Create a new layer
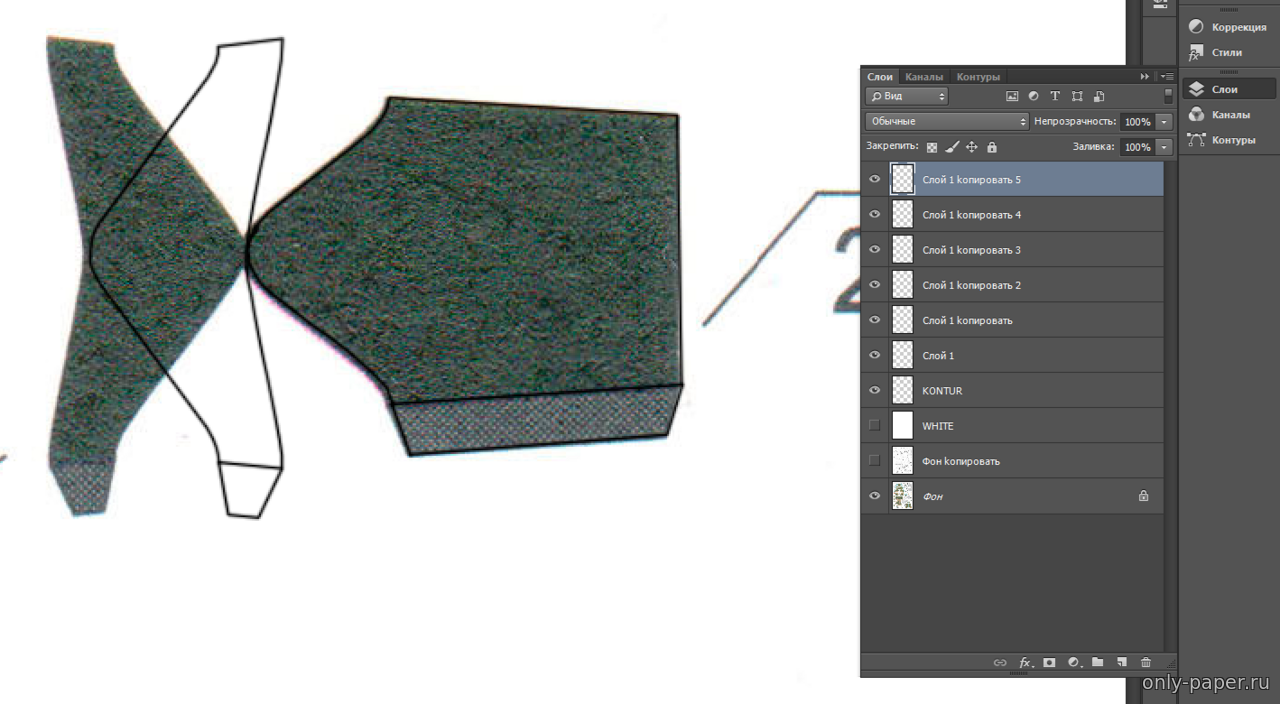This screenshot has width=1280, height=704. [x=1121, y=662]
